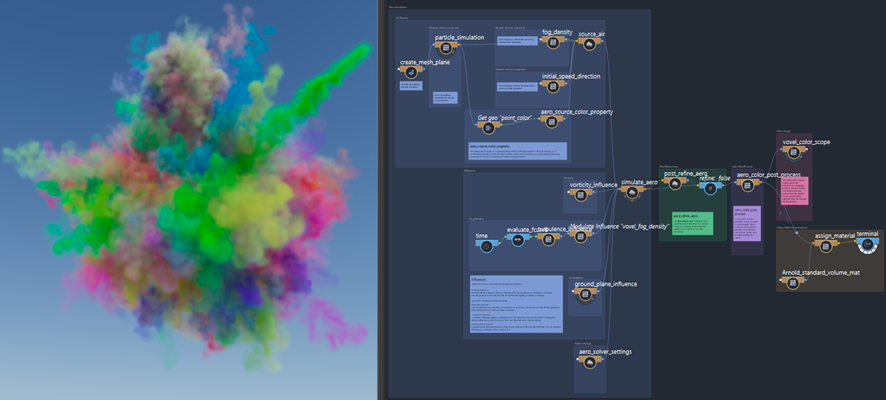This screenshot has height=400, width=886.
Task: Click the aero_source_color_property node icon
Action: coord(551,122)
